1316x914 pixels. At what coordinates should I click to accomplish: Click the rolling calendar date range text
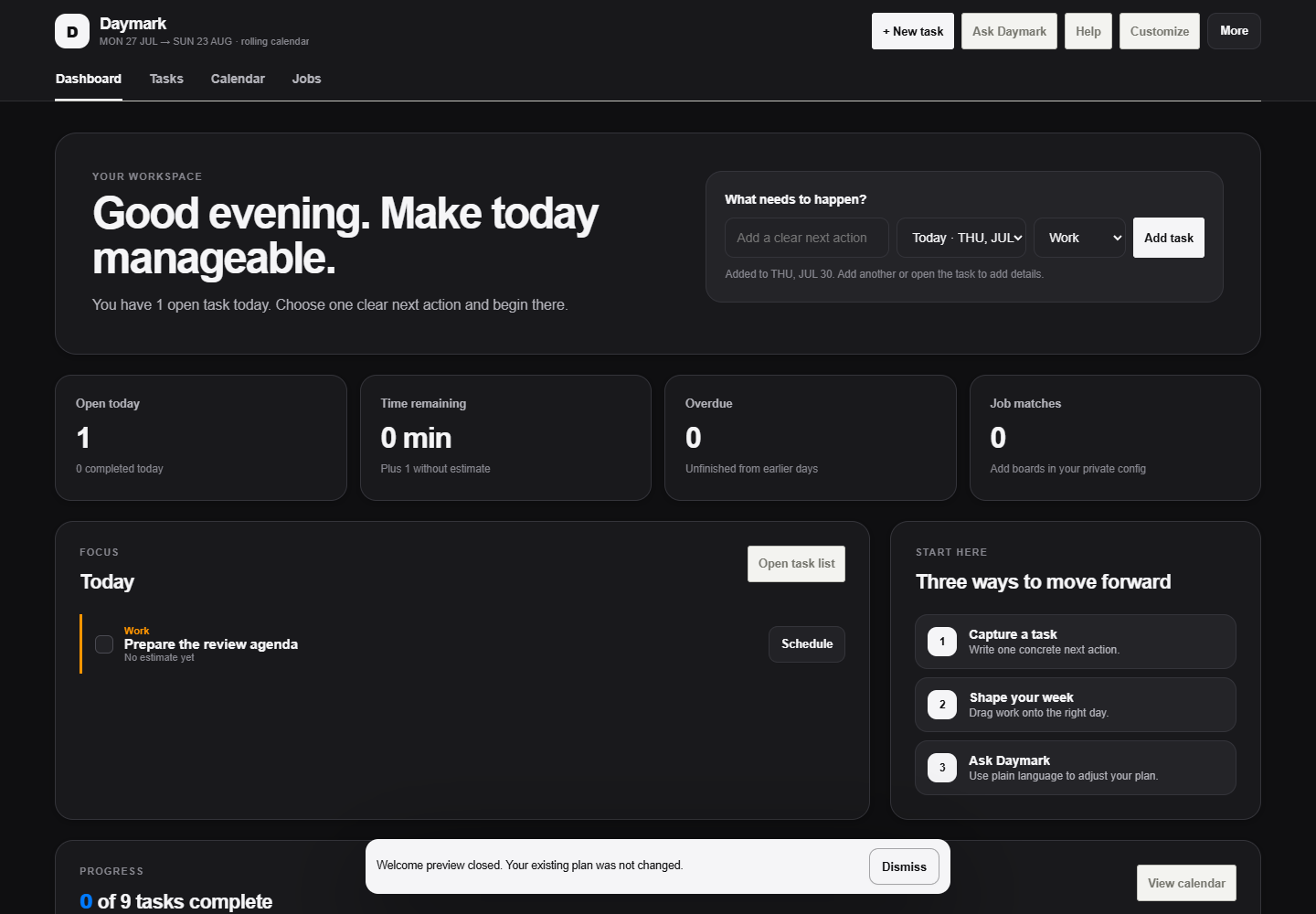coord(204,41)
